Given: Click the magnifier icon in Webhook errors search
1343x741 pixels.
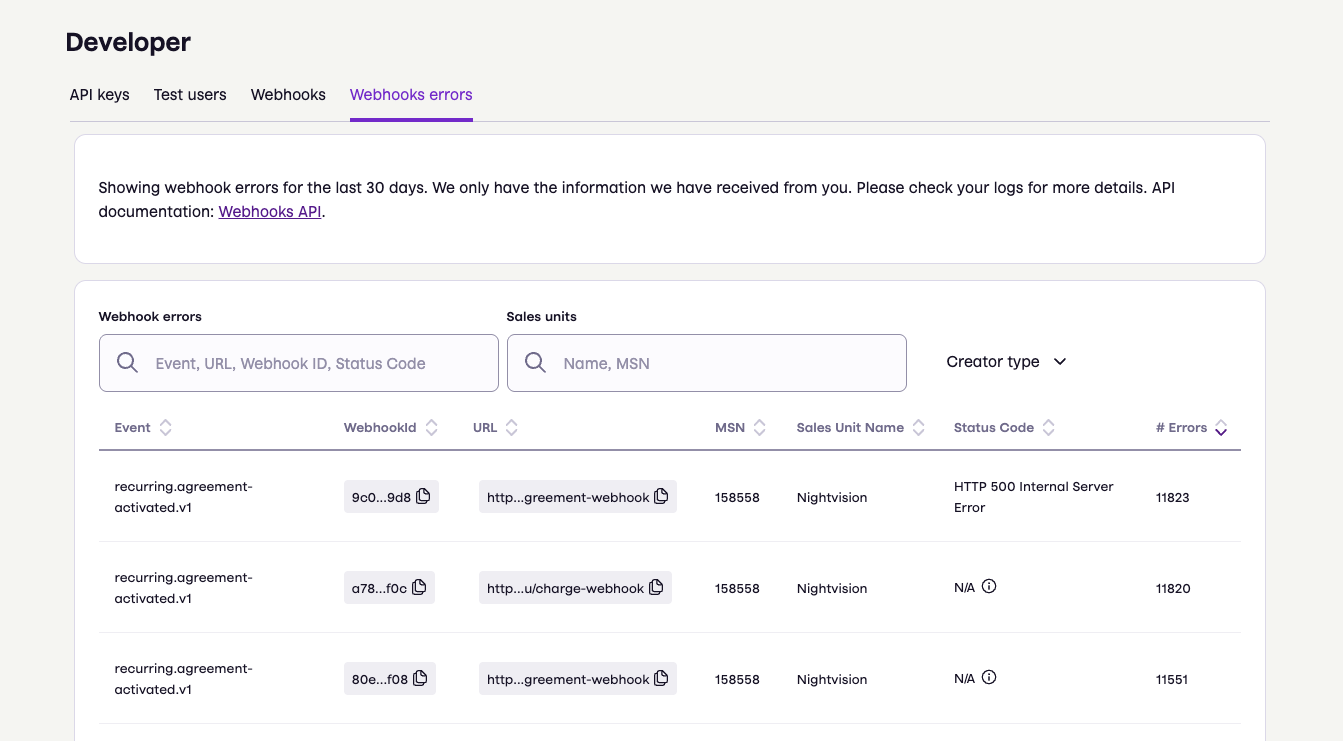Looking at the screenshot, I should 127,362.
